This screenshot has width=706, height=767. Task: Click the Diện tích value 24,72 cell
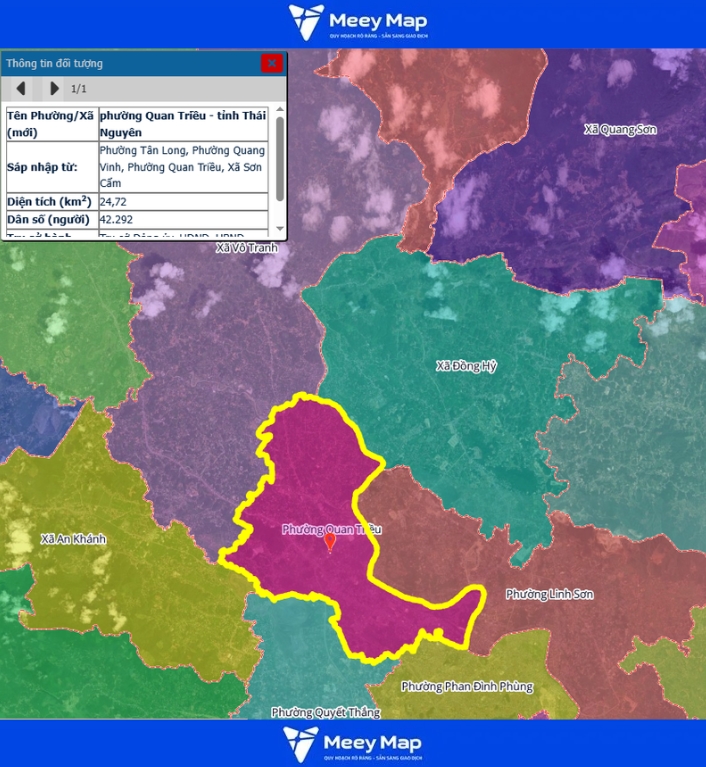182,201
